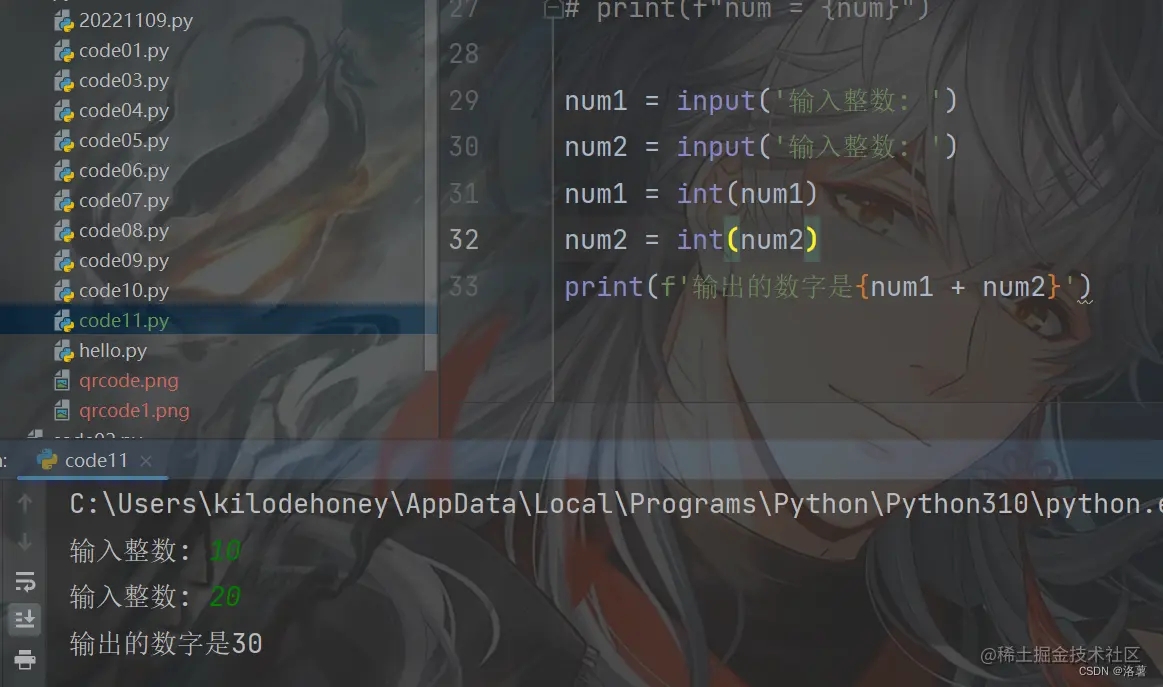Click line number 32 in gutter
The height and width of the screenshot is (687, 1163).
click(x=464, y=240)
